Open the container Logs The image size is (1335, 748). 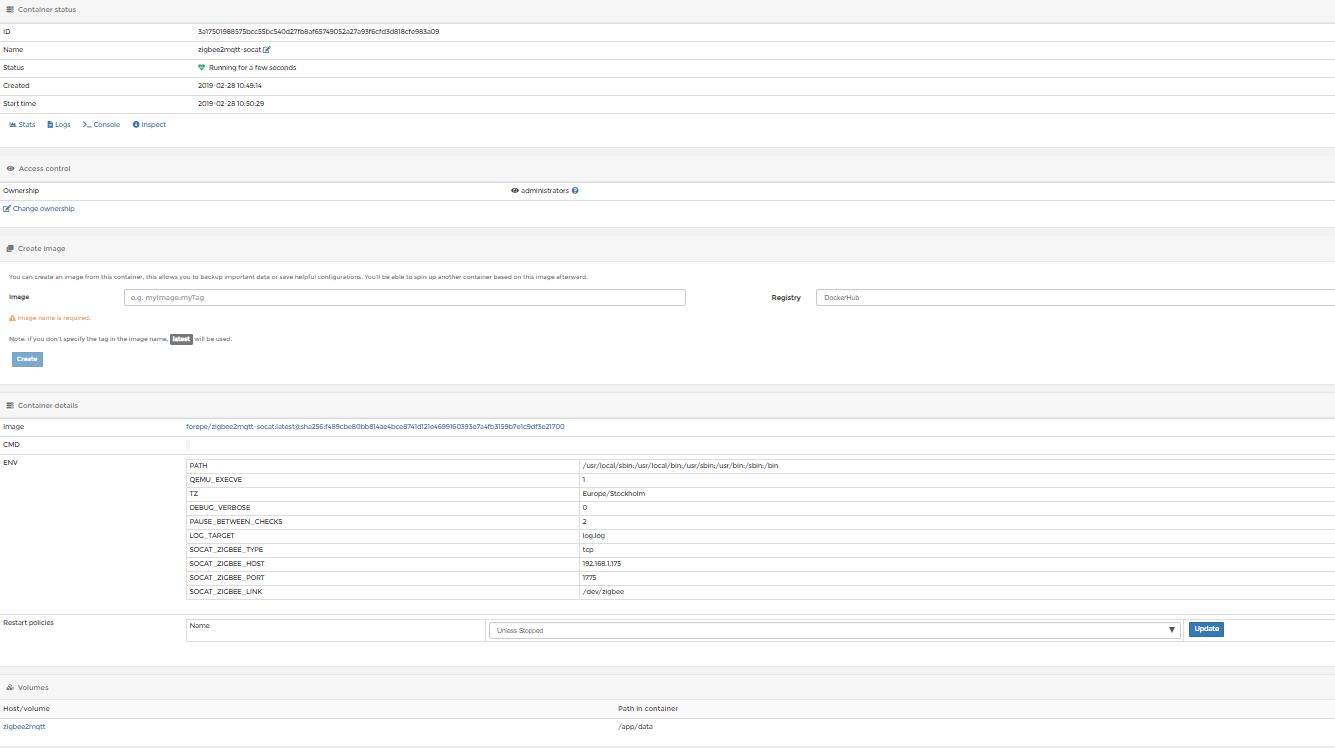(58, 124)
